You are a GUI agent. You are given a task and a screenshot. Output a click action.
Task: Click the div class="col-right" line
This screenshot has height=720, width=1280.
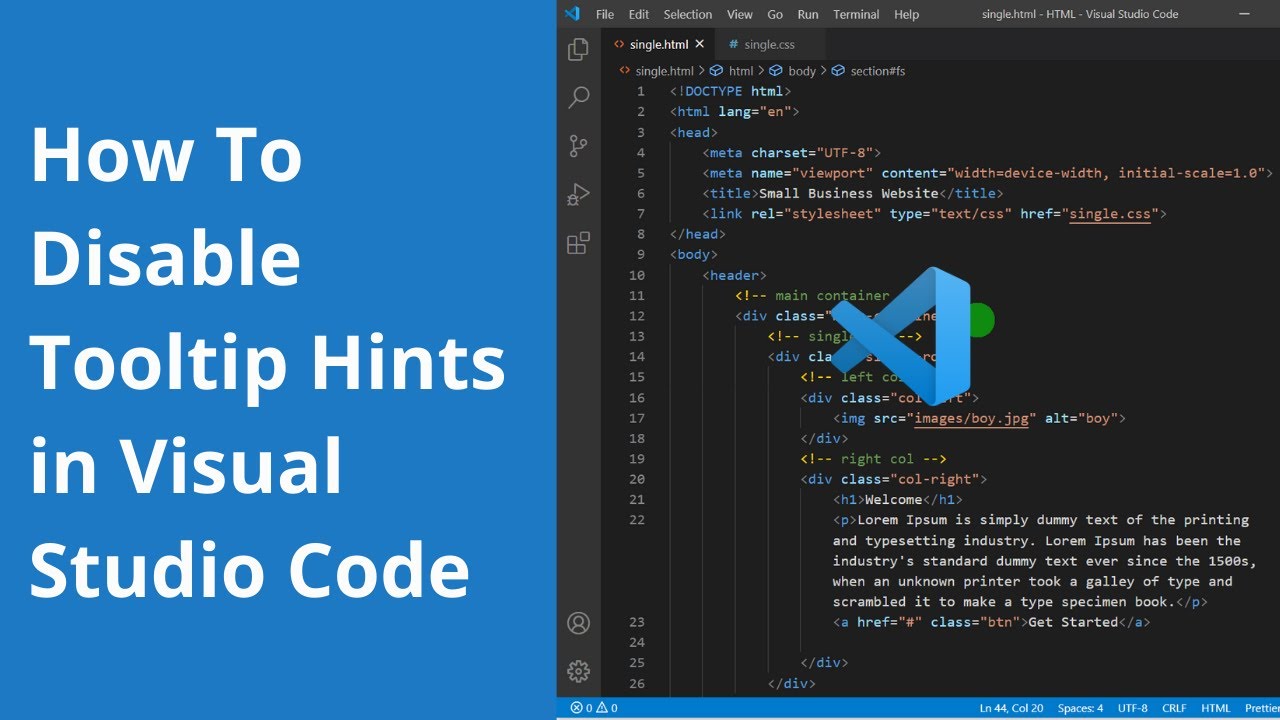click(x=894, y=480)
